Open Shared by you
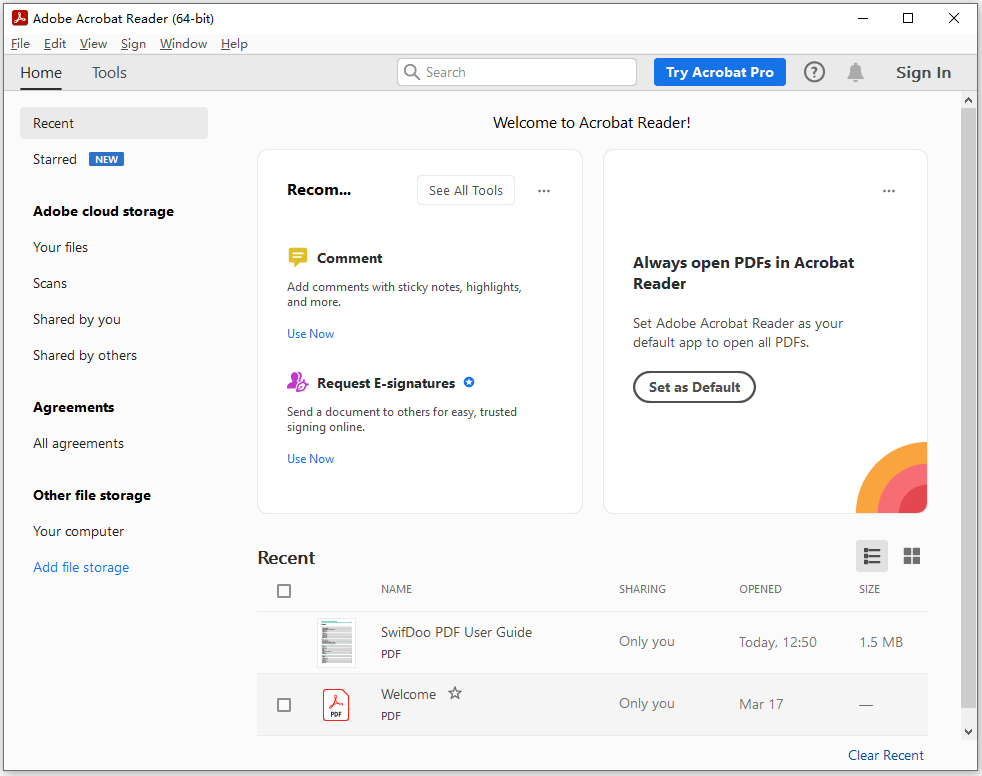The height and width of the screenshot is (776, 982). click(76, 319)
